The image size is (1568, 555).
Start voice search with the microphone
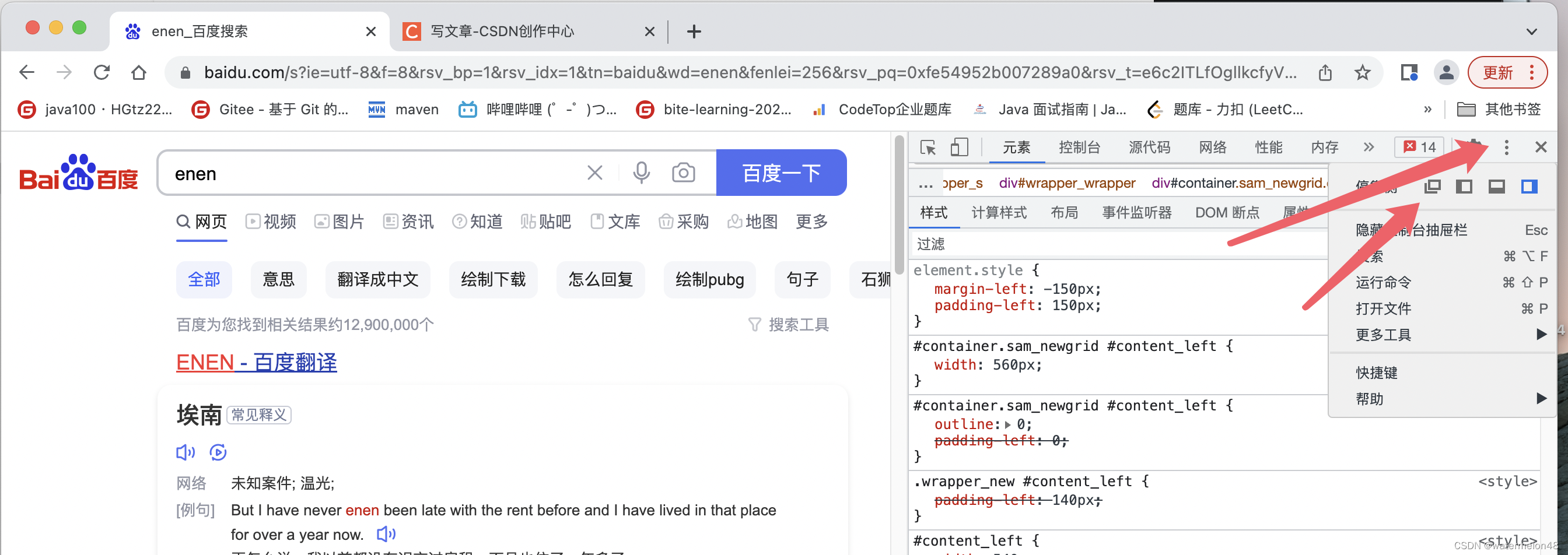(x=640, y=173)
